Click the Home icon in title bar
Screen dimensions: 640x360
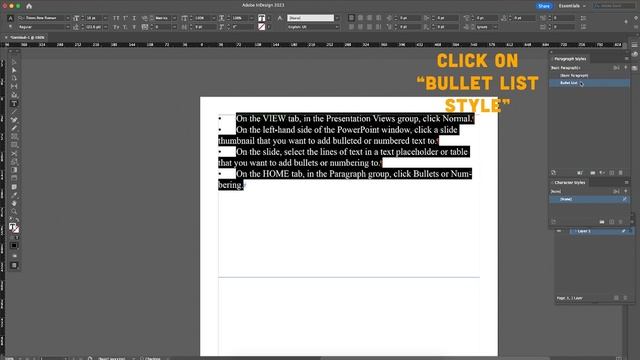pos(29,6)
